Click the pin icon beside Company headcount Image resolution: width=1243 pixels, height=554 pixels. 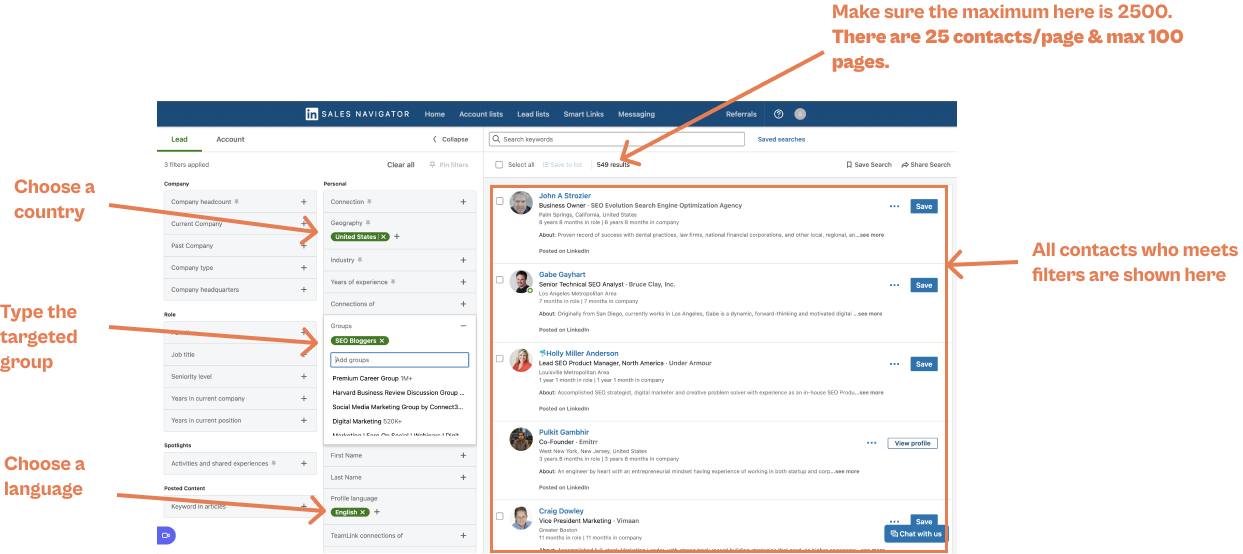[236, 202]
